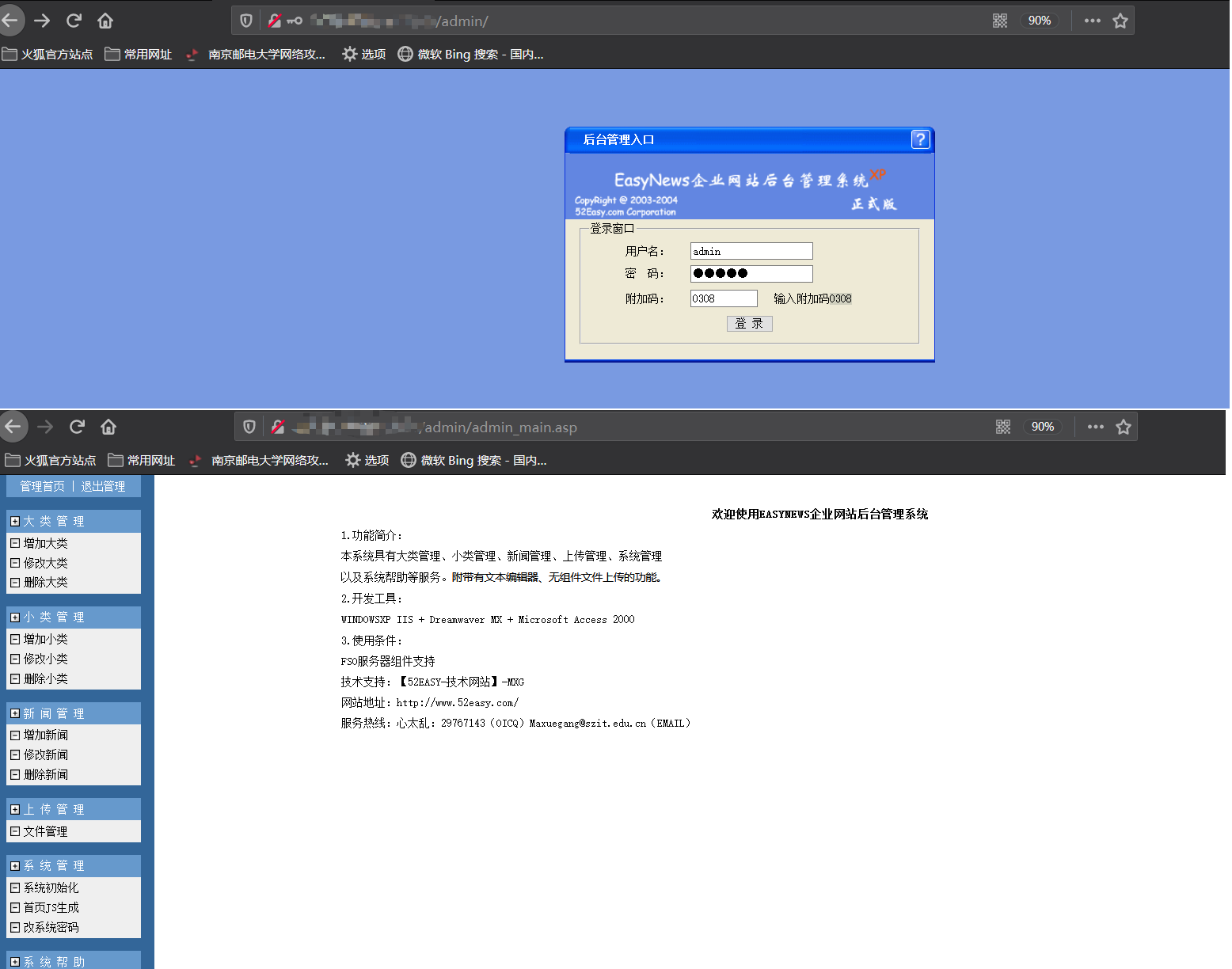
Task: Open 火狐官方站点 folder in bottom browser
Action: [51, 460]
